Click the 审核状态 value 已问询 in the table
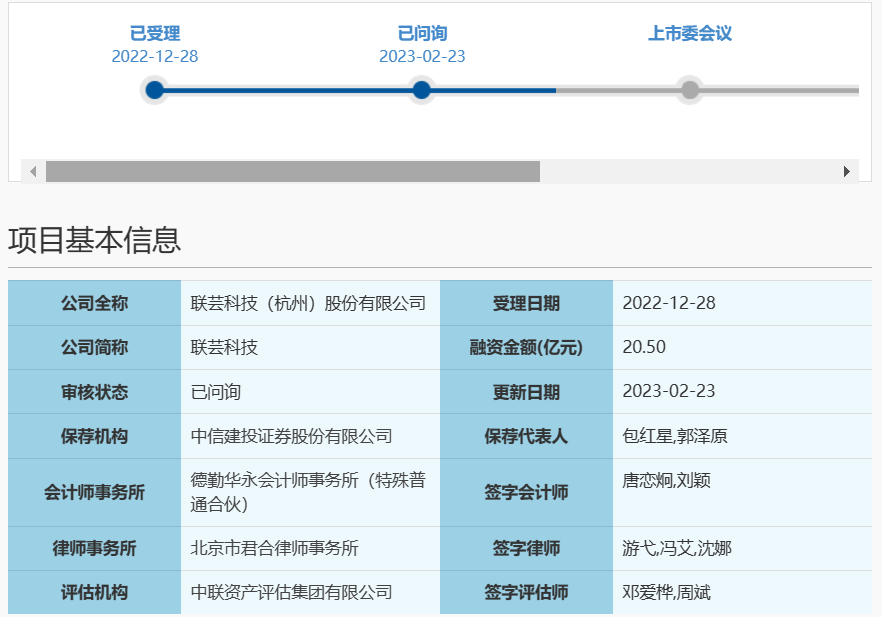Image resolution: width=882 pixels, height=617 pixels. coord(215,391)
